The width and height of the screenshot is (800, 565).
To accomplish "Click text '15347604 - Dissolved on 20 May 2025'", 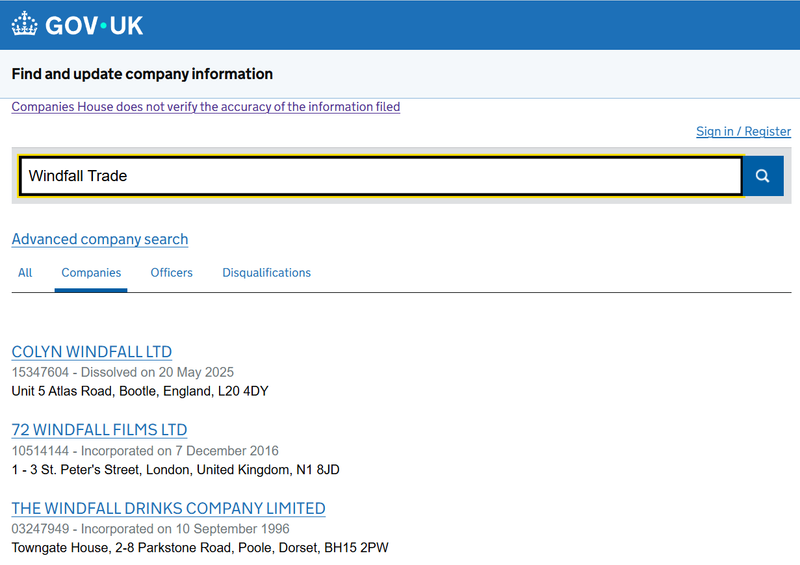I will click(x=122, y=373).
